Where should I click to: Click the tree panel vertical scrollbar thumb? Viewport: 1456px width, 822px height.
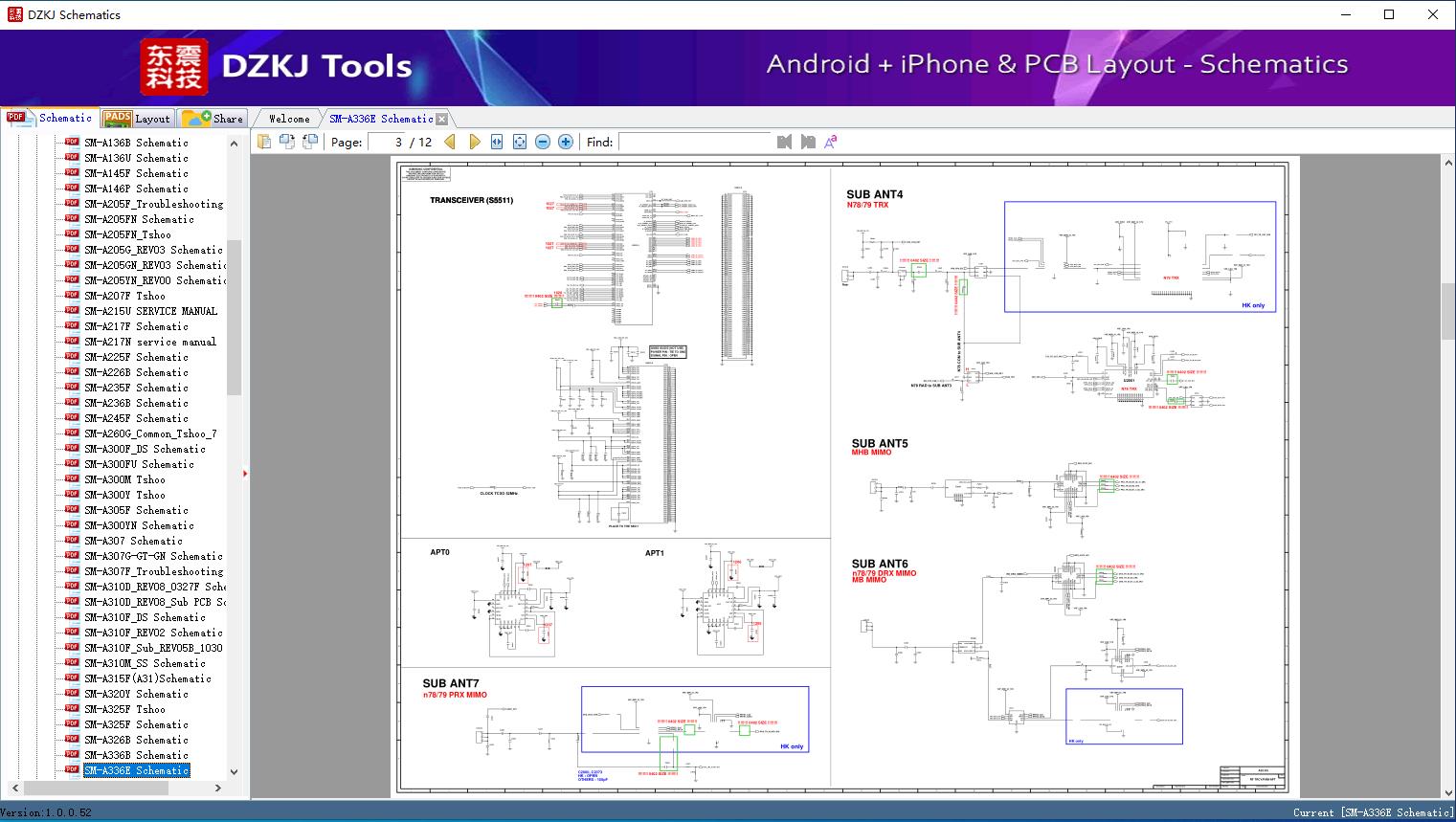click(234, 317)
